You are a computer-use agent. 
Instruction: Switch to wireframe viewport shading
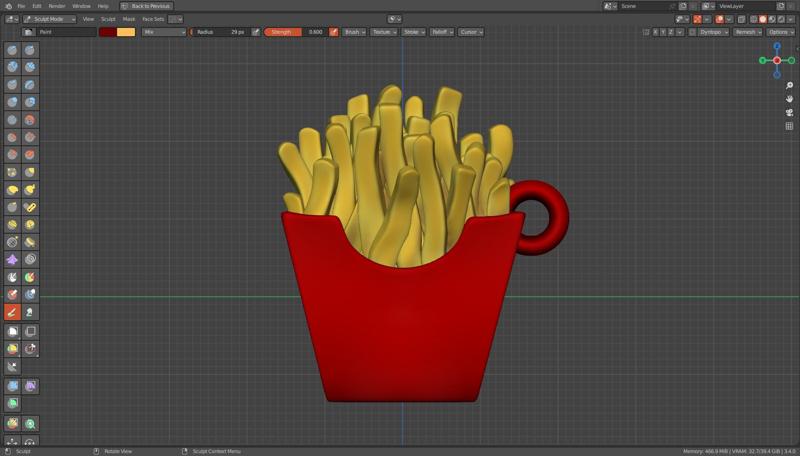(x=754, y=19)
